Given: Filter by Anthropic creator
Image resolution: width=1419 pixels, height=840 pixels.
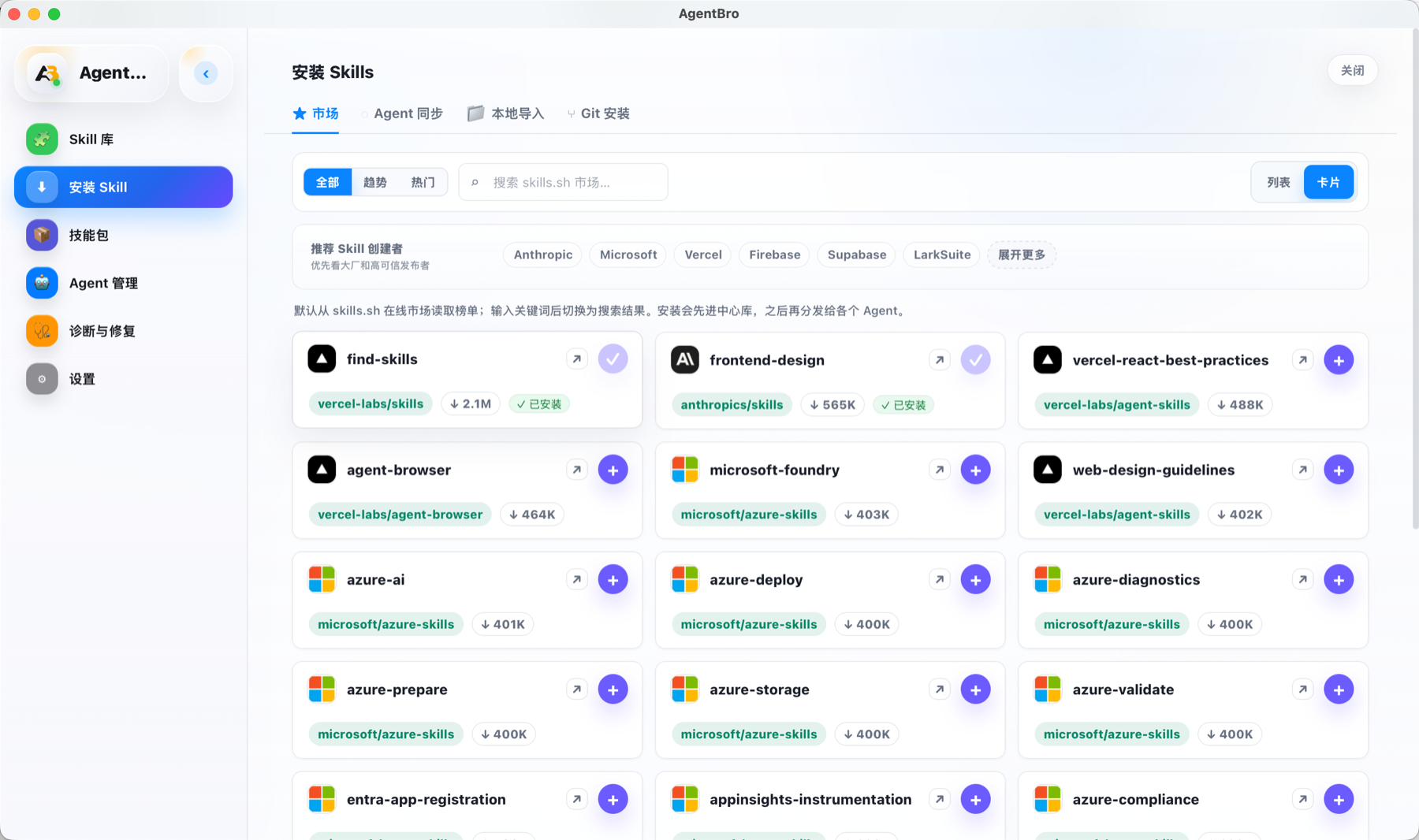Looking at the screenshot, I should pyautogui.click(x=542, y=255).
